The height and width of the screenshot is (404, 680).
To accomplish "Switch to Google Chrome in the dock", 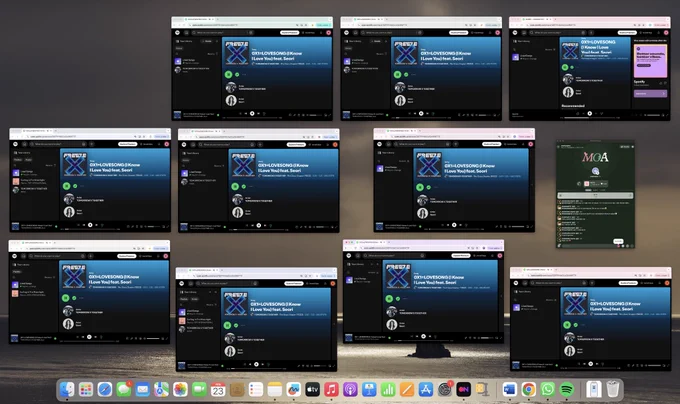I will point(528,389).
